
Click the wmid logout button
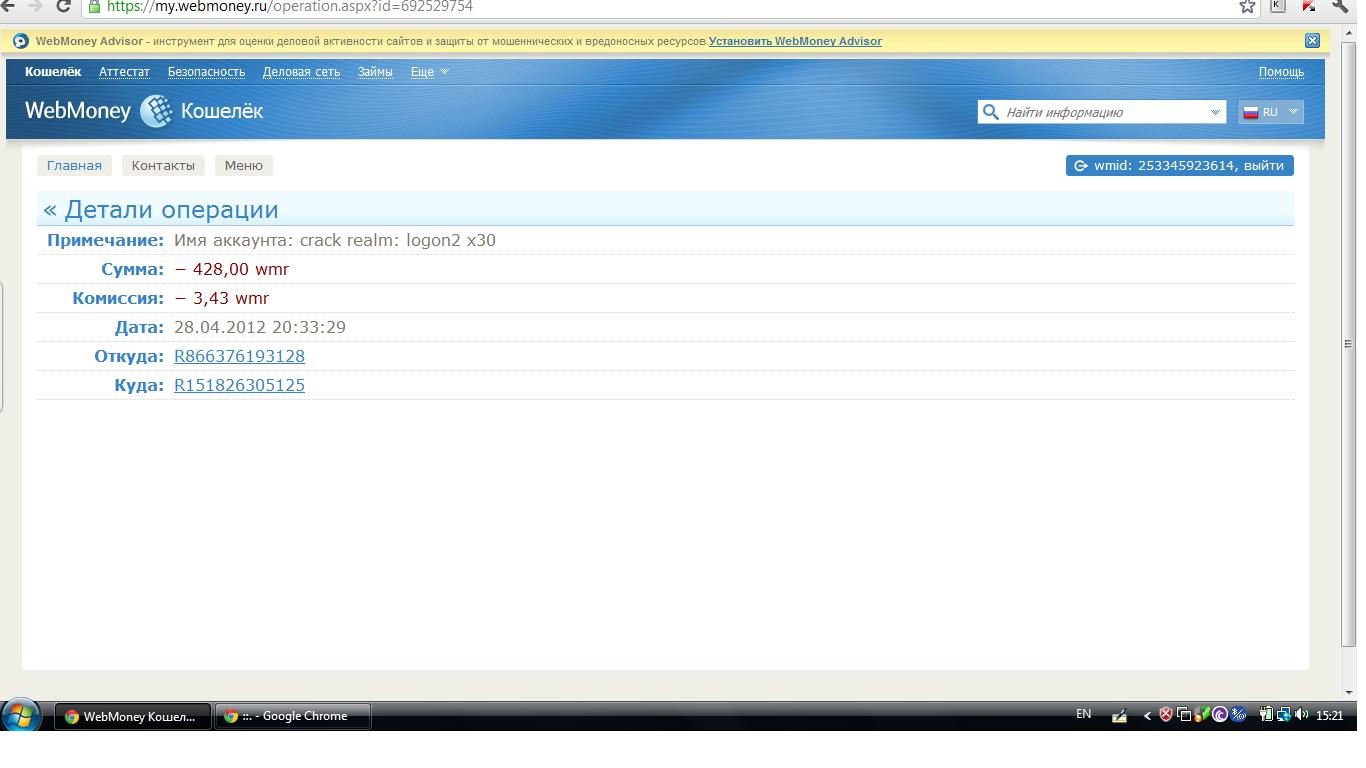click(x=1179, y=166)
